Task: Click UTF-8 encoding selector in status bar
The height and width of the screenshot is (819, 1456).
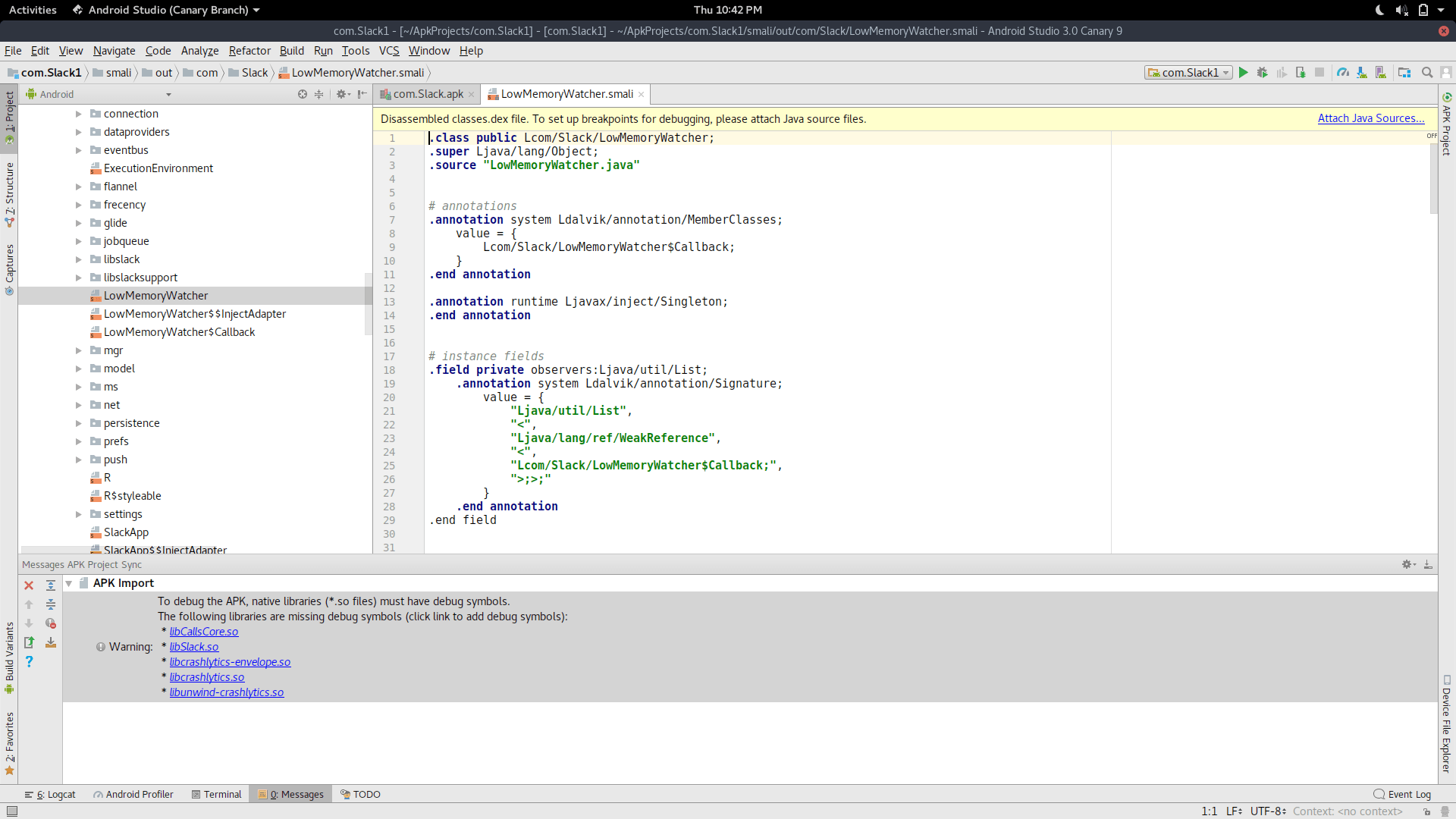Action: 1268,811
